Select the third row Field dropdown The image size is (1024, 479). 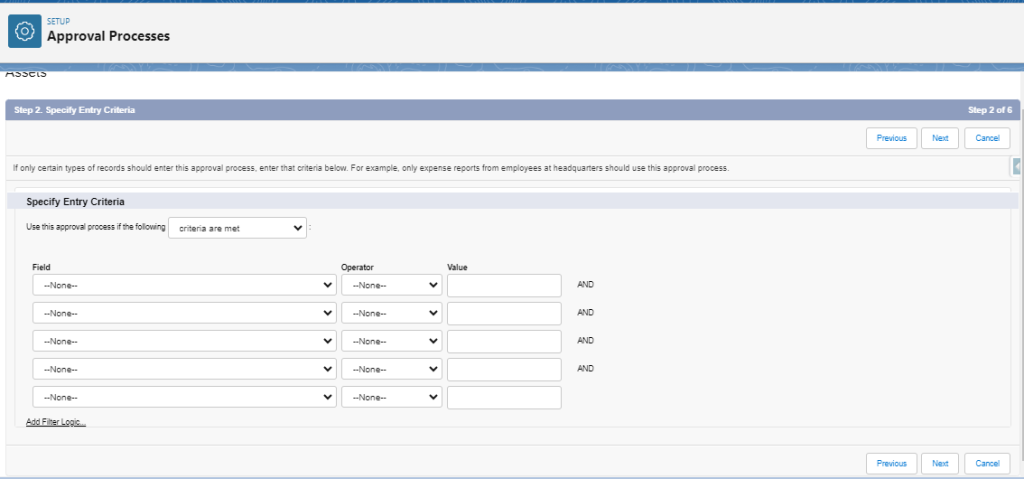pyautogui.click(x=184, y=341)
